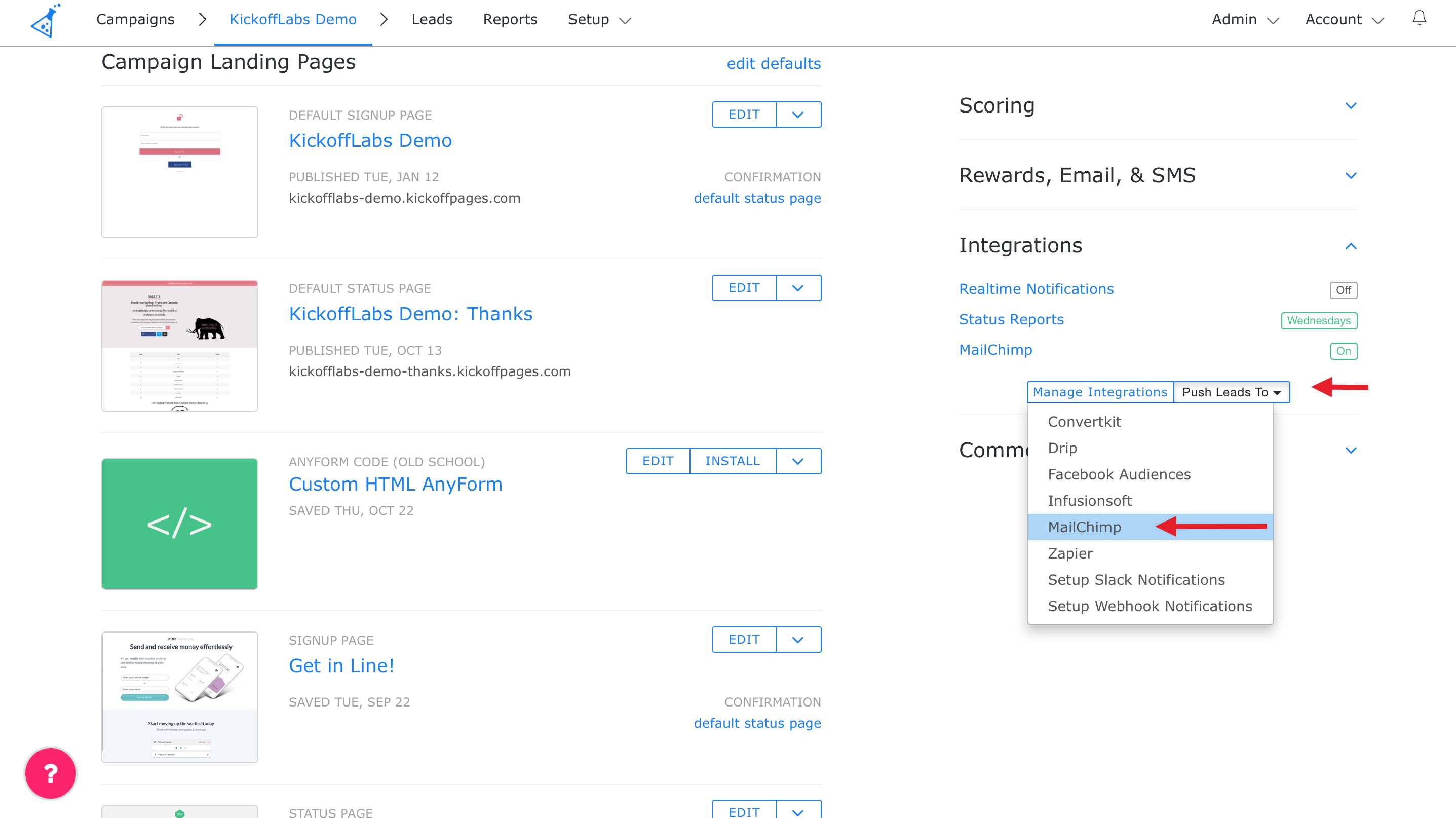Edit the KickoffLabs Demo: Thanks page

click(x=744, y=288)
